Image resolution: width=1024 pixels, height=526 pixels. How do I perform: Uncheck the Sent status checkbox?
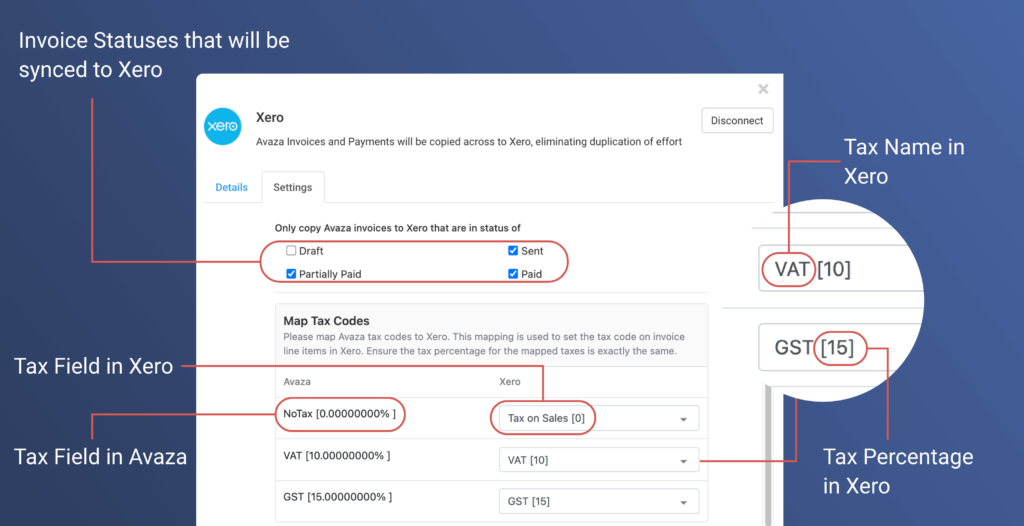pyautogui.click(x=513, y=251)
